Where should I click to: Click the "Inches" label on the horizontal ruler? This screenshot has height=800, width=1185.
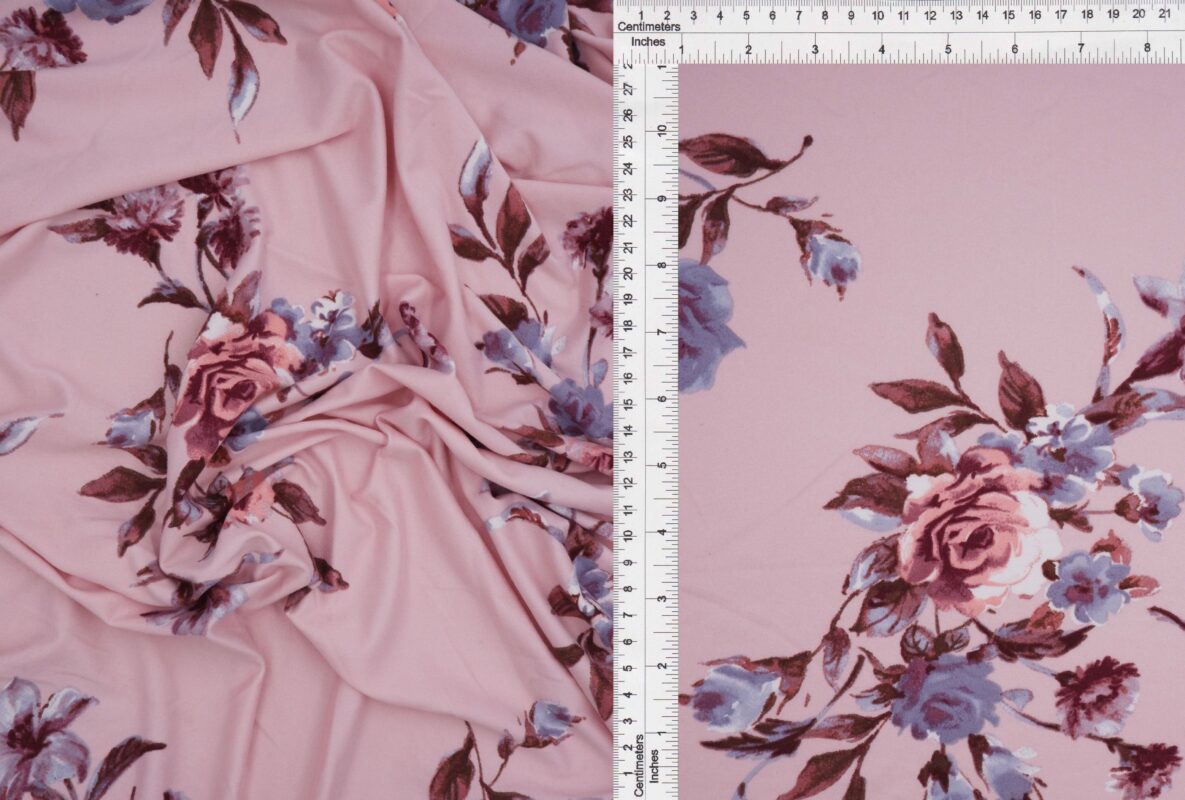coord(648,42)
